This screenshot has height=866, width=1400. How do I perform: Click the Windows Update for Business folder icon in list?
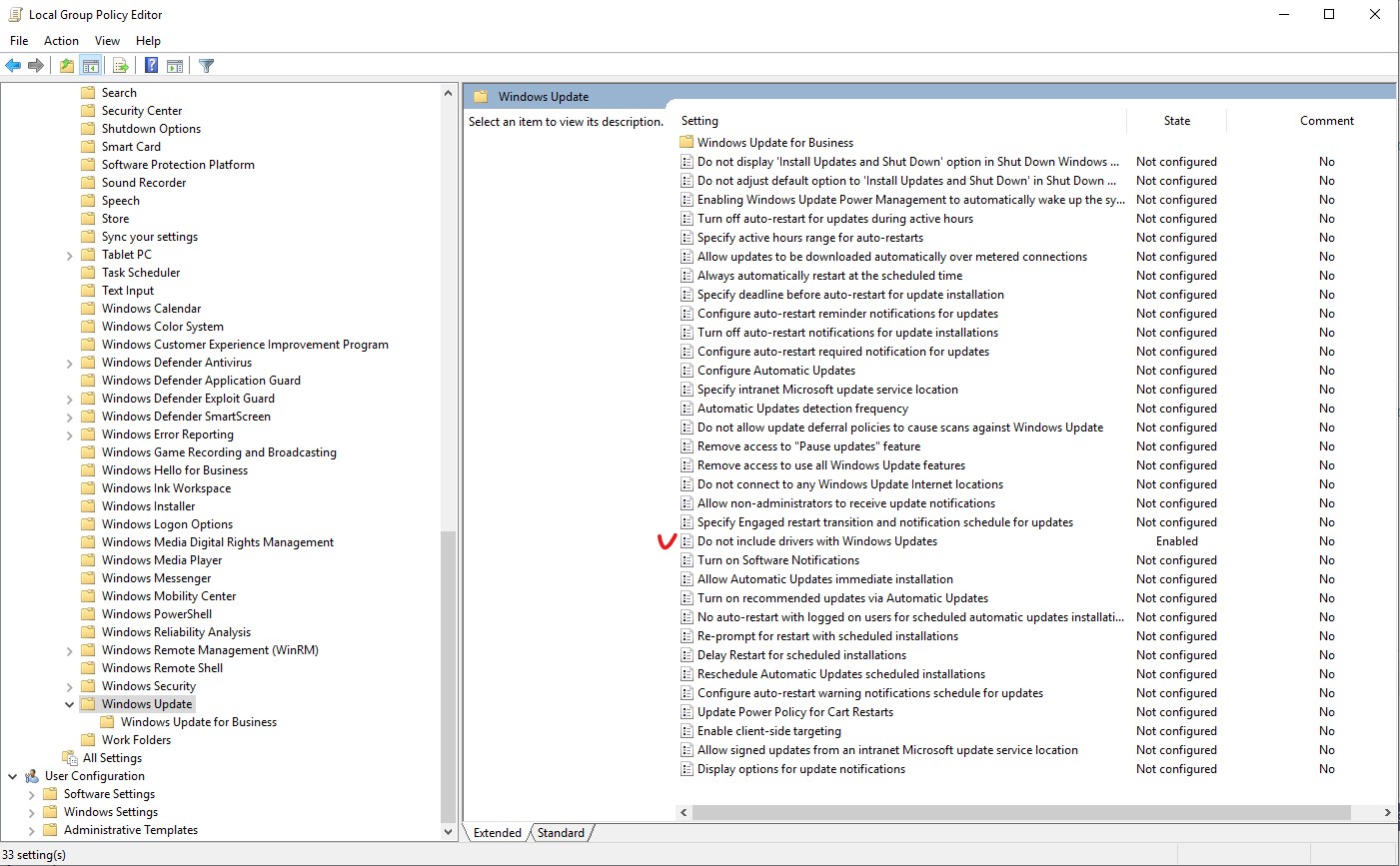click(687, 142)
